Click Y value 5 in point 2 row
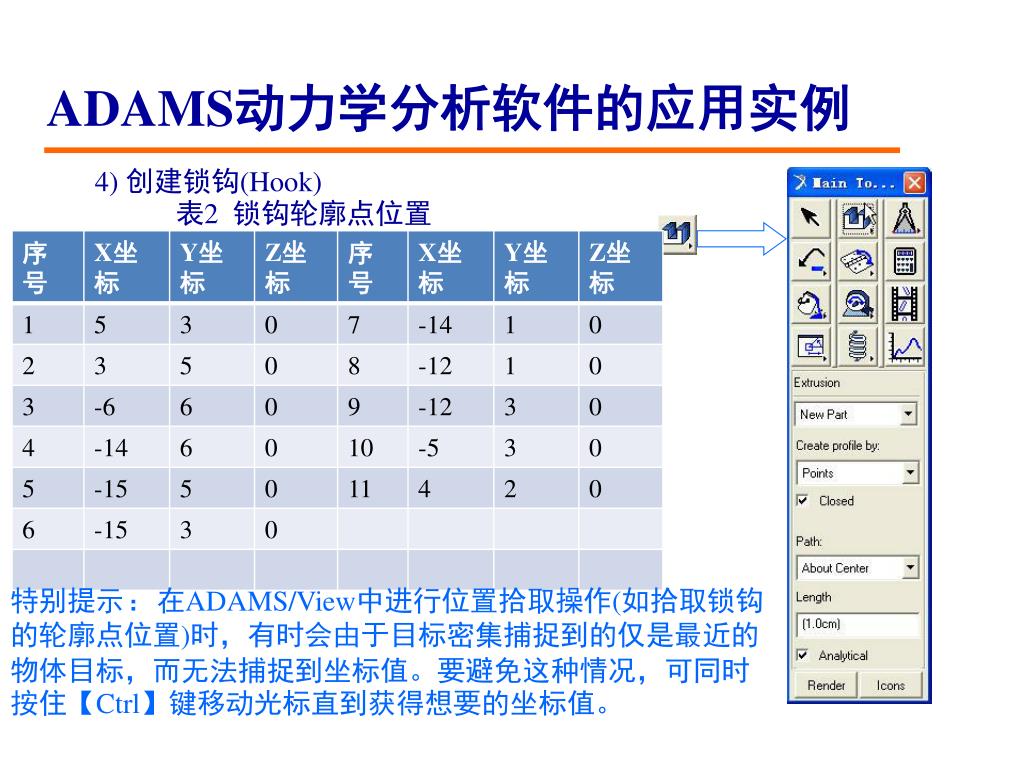Viewport: 1024px width, 768px height. point(186,366)
